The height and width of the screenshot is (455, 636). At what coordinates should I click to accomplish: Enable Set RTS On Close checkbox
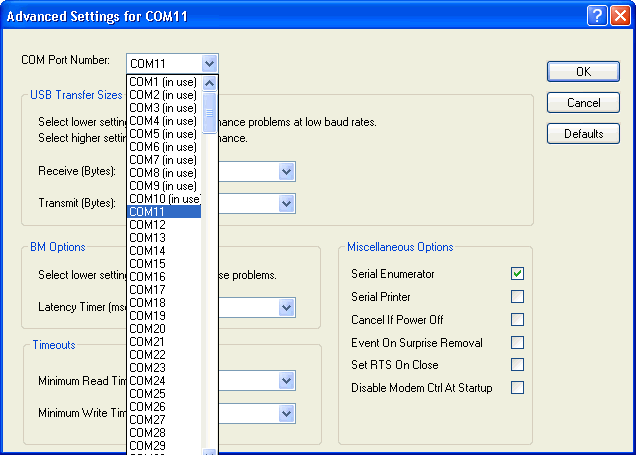517,365
